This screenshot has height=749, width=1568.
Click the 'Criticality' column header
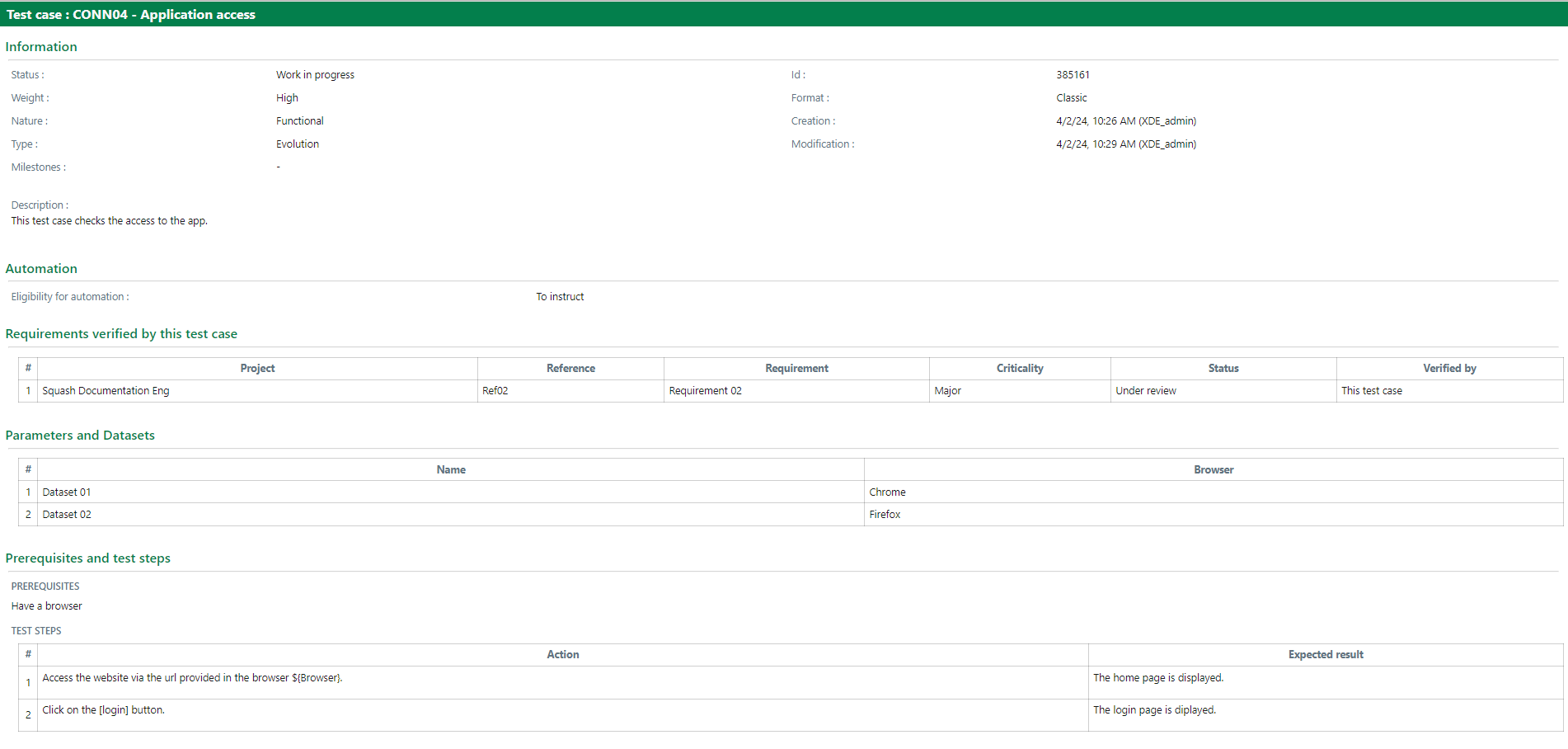pos(1019,369)
